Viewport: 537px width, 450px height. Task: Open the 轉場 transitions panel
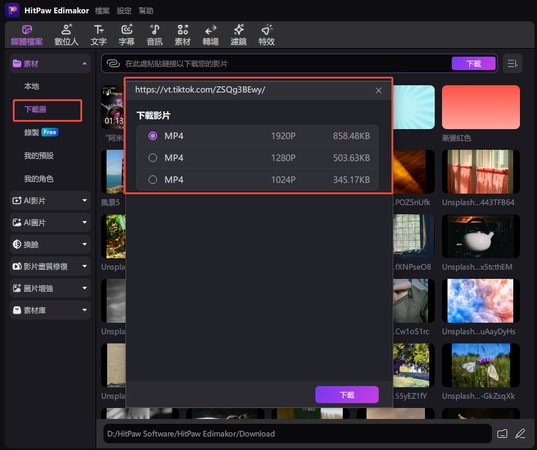point(210,35)
